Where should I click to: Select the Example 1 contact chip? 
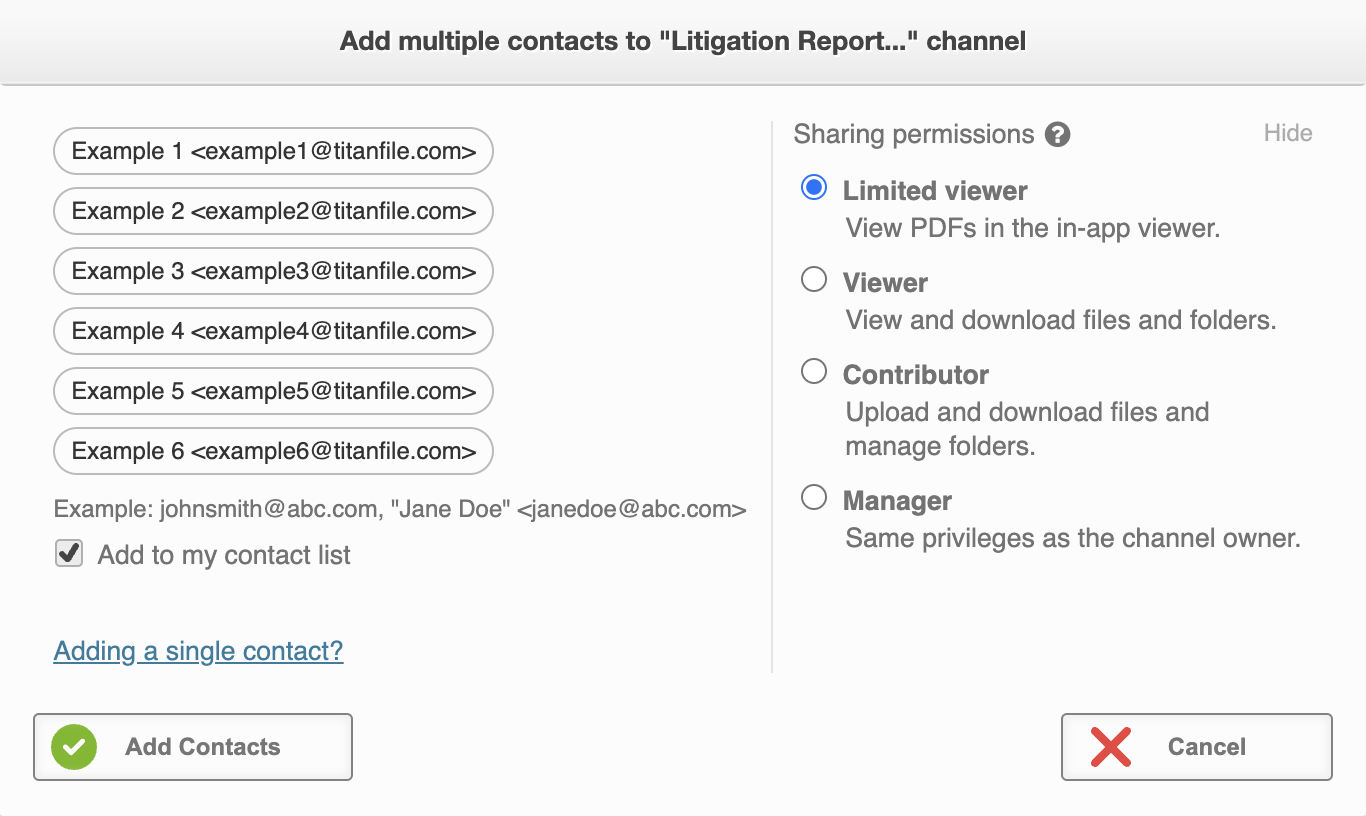pyautogui.click(x=272, y=151)
